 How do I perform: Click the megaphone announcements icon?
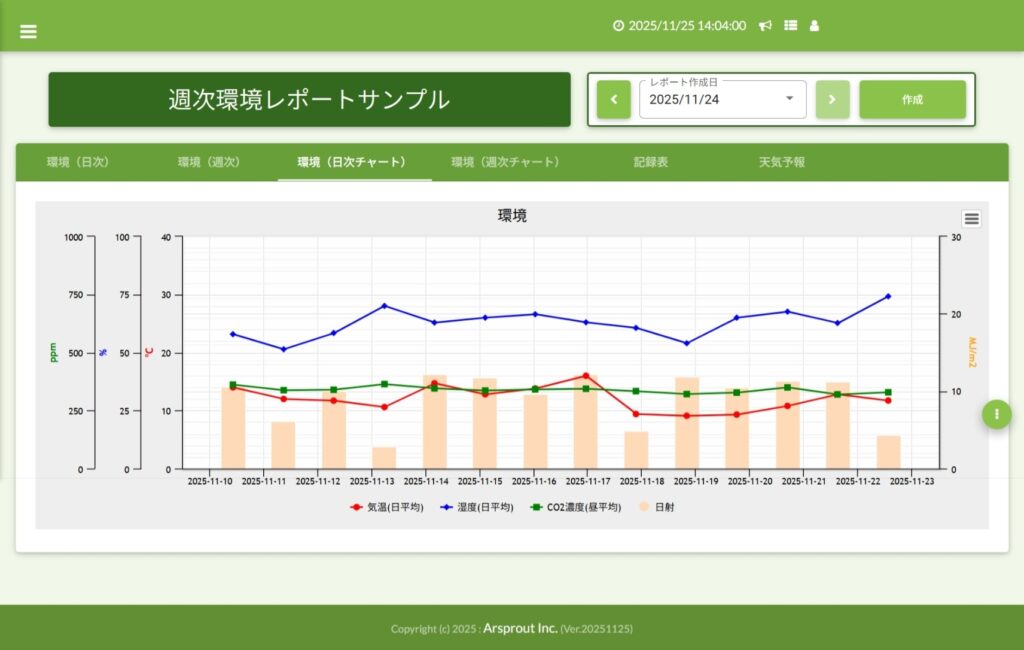(765, 26)
